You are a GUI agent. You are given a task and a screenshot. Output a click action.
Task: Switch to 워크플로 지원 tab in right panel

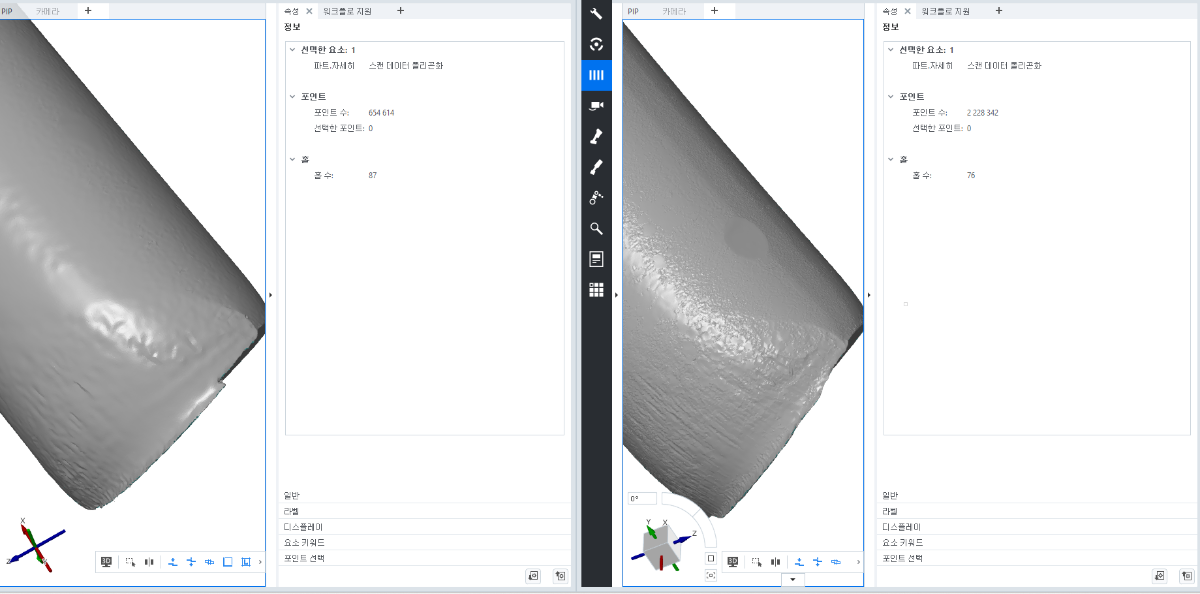(x=947, y=11)
